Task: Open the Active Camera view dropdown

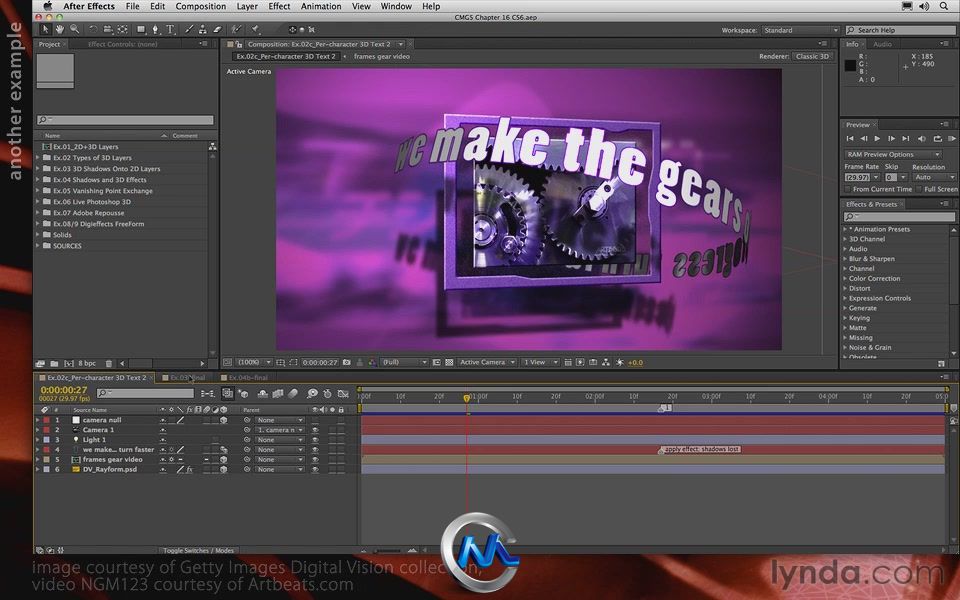Action: tap(487, 362)
